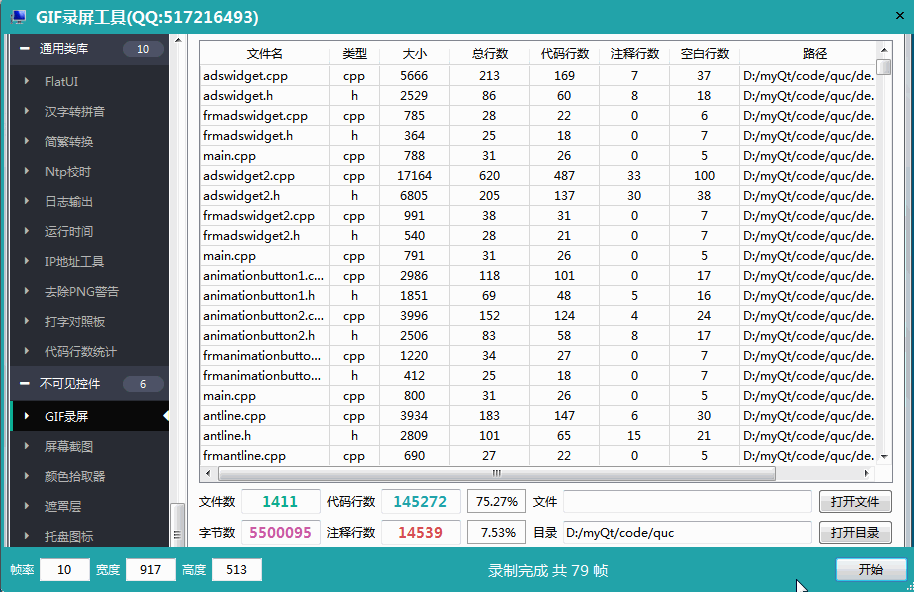Image resolution: width=914 pixels, height=592 pixels.
Task: Collapse the 通用类库 section
Action: [25, 49]
